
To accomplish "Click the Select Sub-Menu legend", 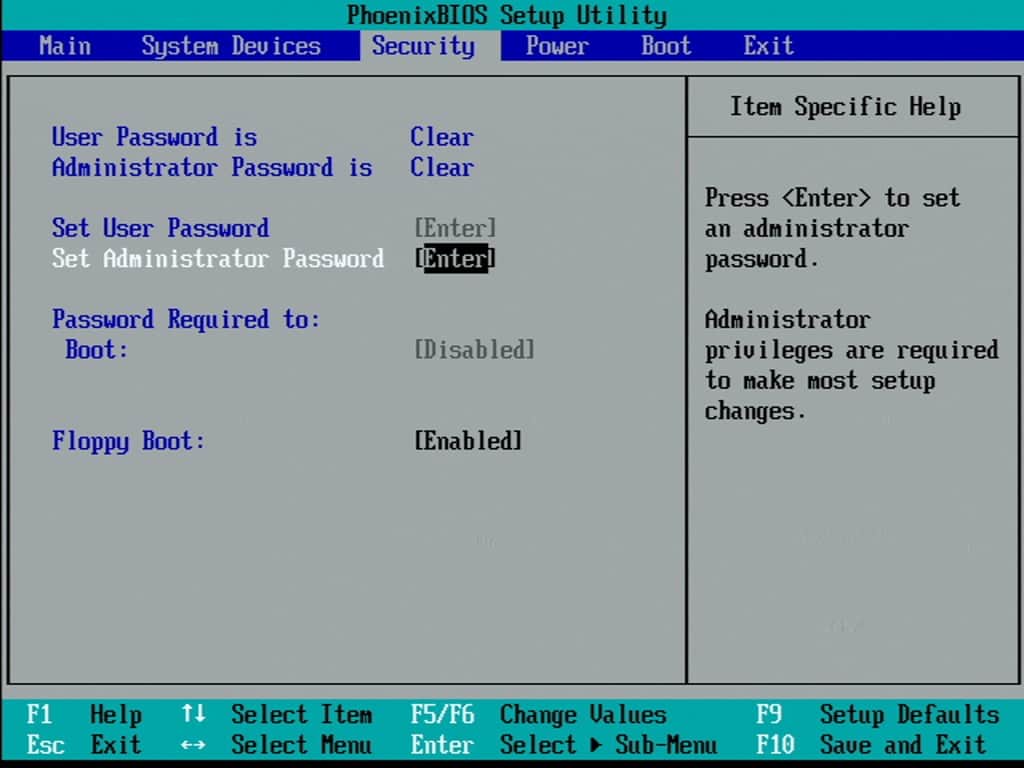I will pos(609,745).
